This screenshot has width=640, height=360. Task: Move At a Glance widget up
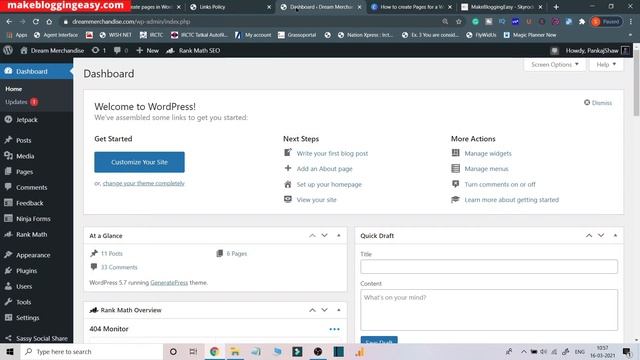312,236
